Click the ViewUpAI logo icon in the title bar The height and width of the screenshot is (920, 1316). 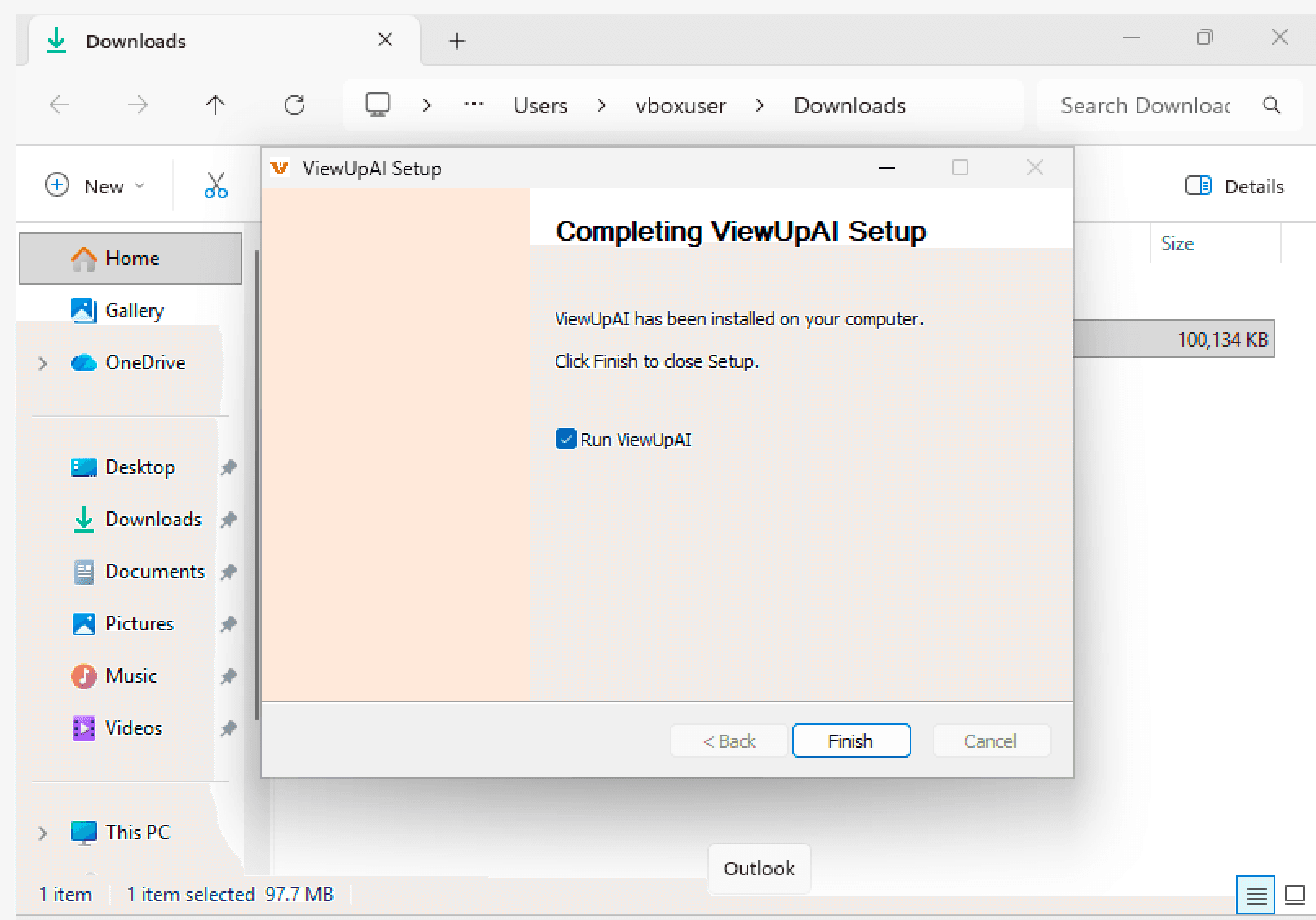[x=280, y=168]
